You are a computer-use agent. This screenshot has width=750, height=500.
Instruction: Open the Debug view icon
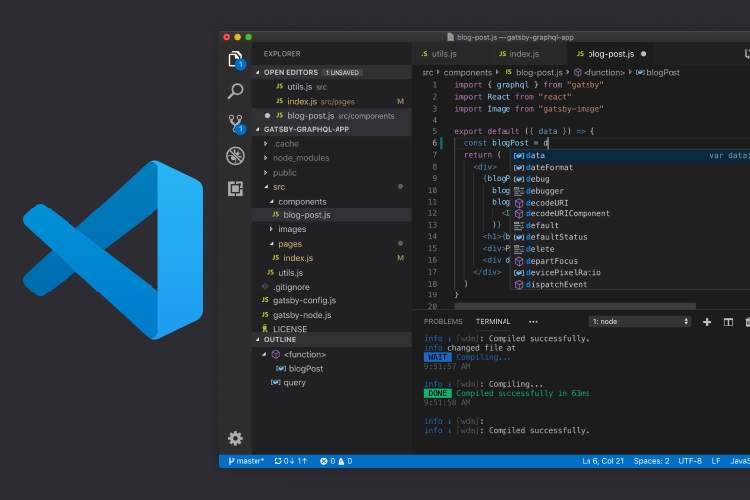click(x=235, y=155)
